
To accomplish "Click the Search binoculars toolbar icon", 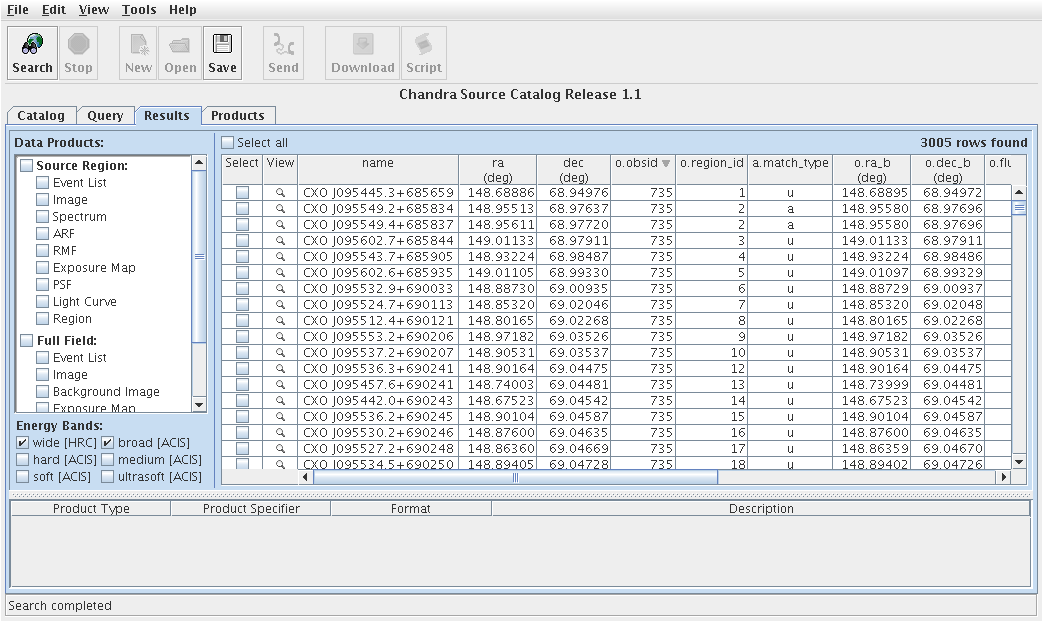I will point(32,45).
